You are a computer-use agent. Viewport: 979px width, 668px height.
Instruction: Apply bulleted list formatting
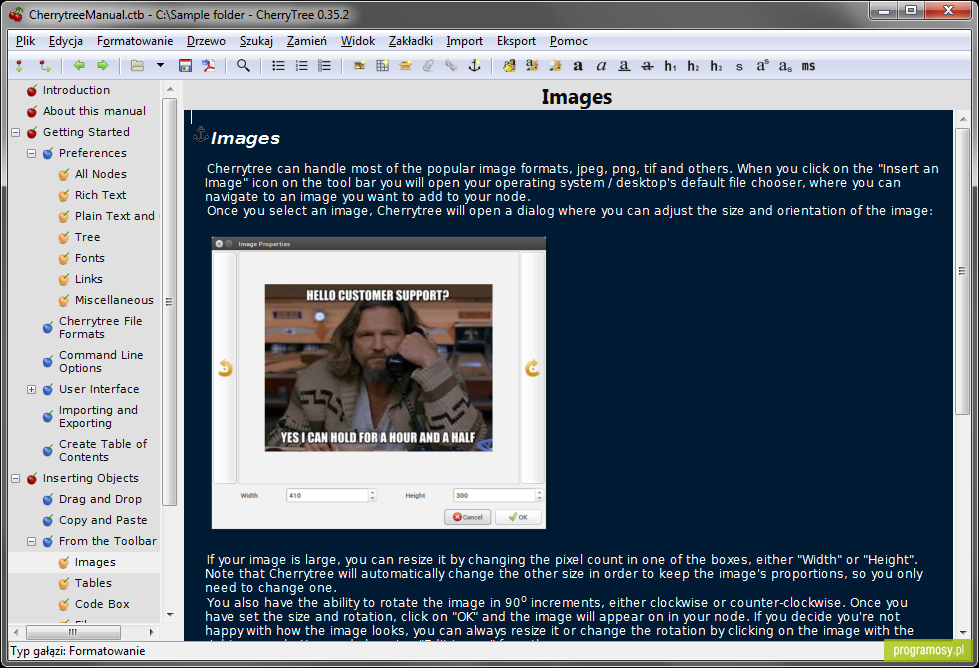tap(278, 66)
